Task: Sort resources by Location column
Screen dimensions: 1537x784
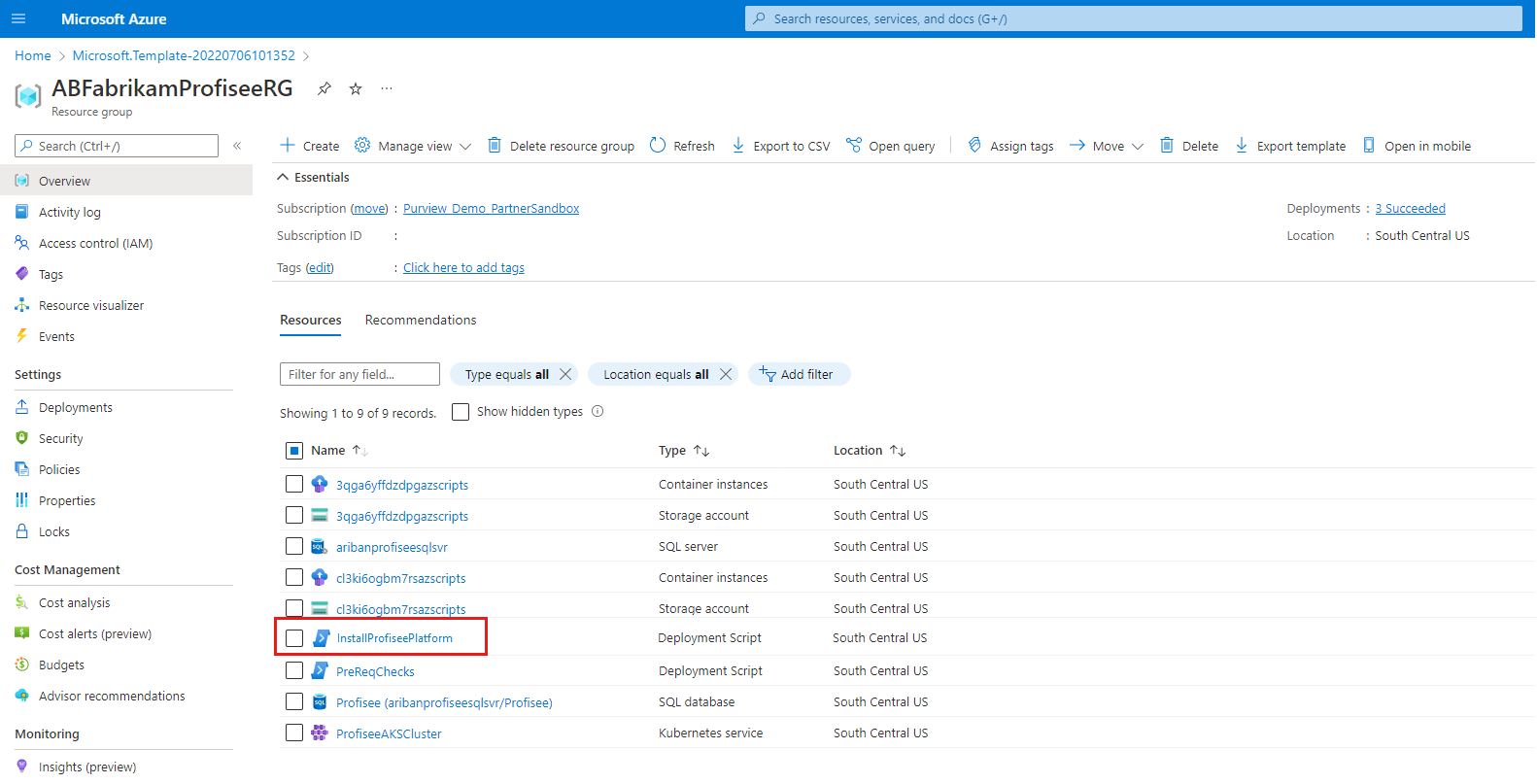Action: tap(870, 451)
